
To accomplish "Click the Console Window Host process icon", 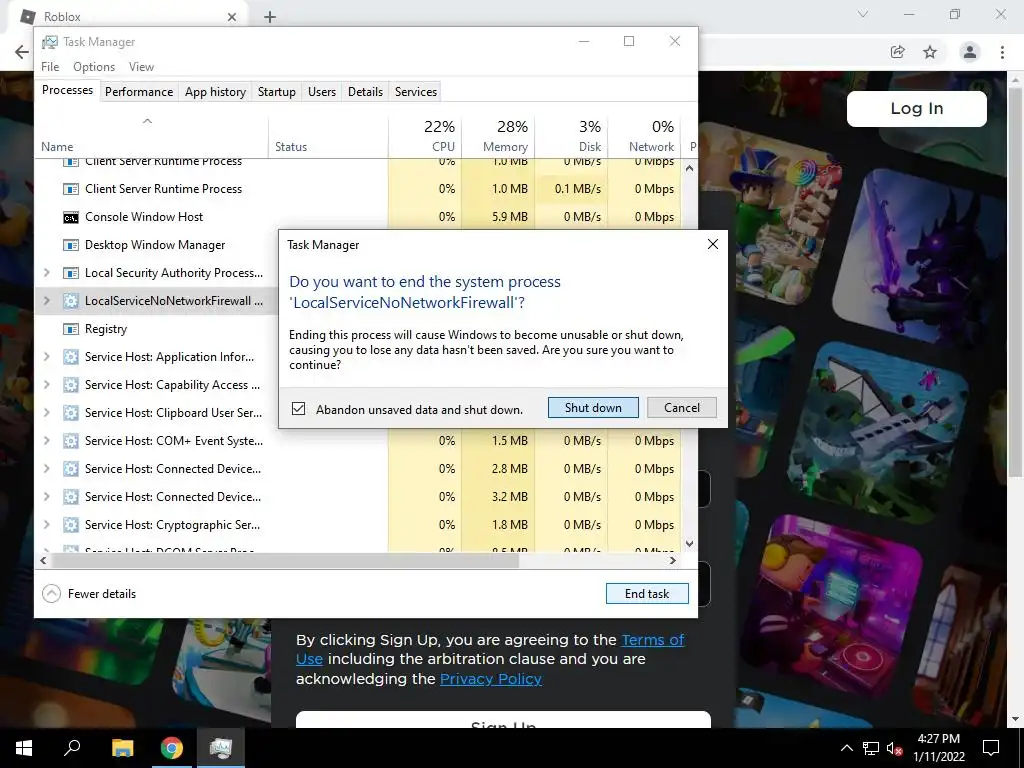I will click(x=71, y=217).
